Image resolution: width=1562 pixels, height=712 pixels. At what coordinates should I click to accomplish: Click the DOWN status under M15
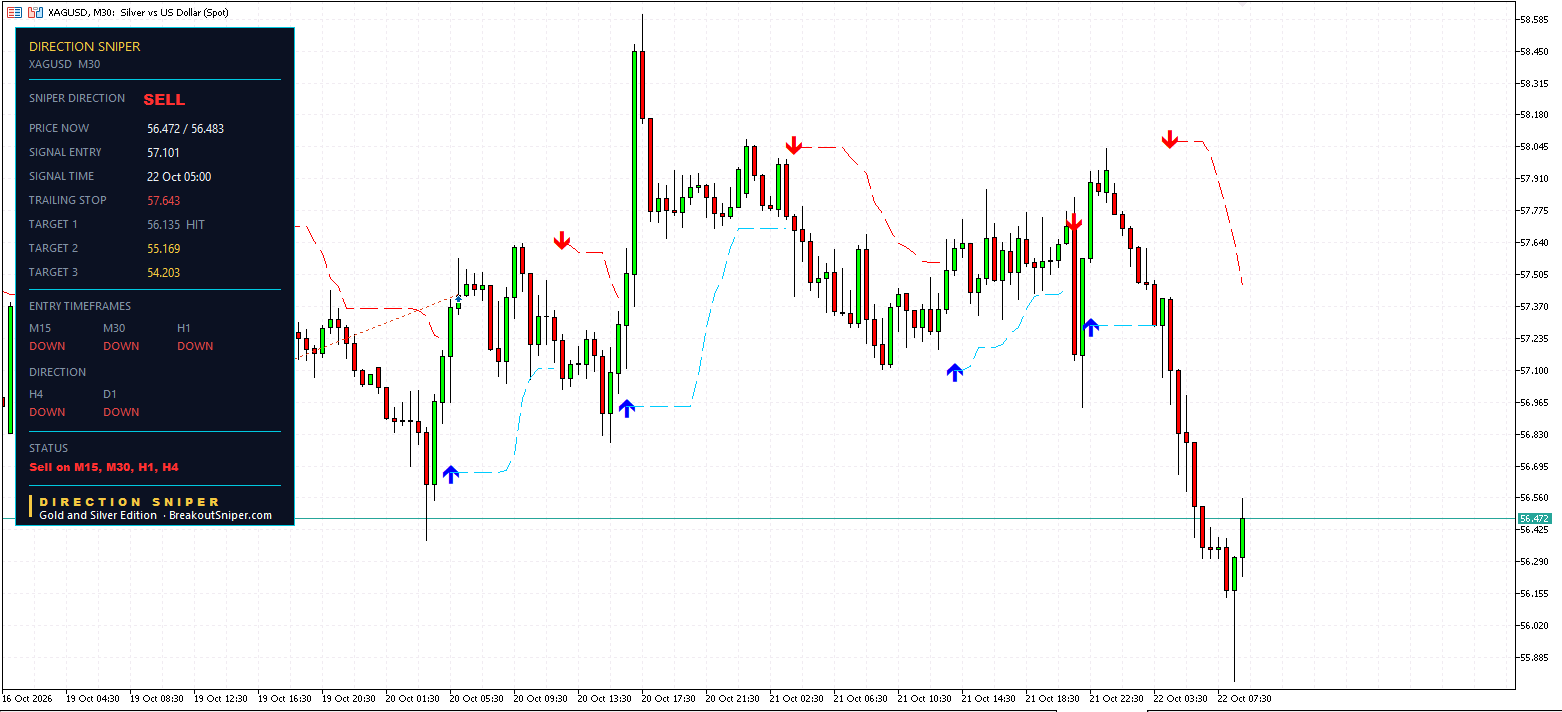(x=47, y=346)
